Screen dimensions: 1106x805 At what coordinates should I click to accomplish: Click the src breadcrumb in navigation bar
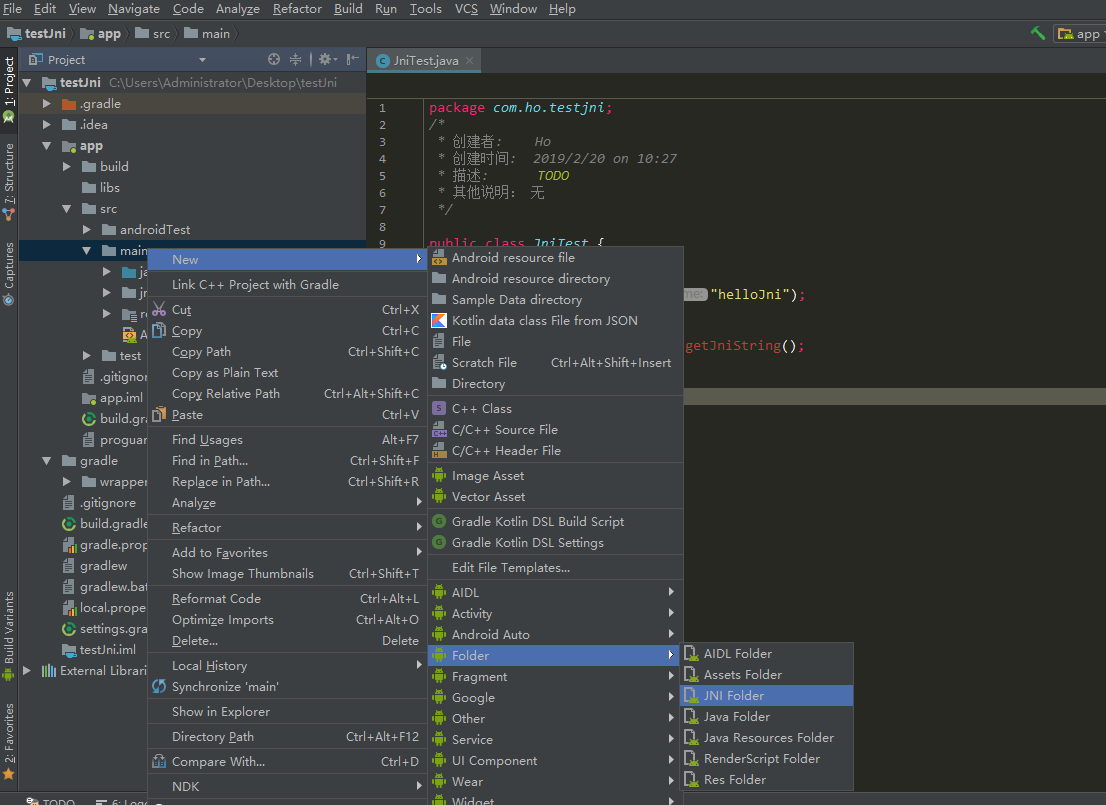[154, 33]
